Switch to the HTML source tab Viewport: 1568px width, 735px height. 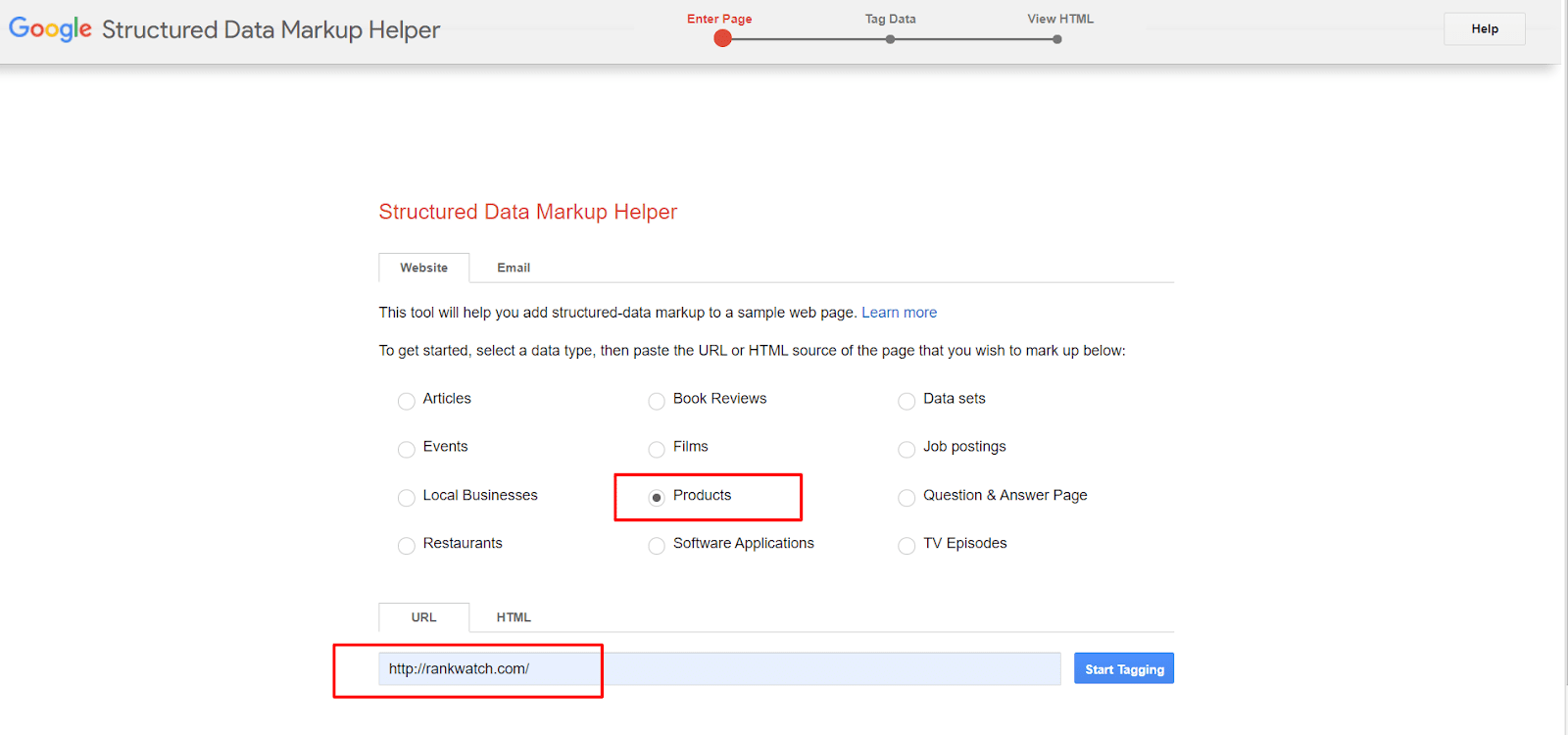click(x=513, y=617)
